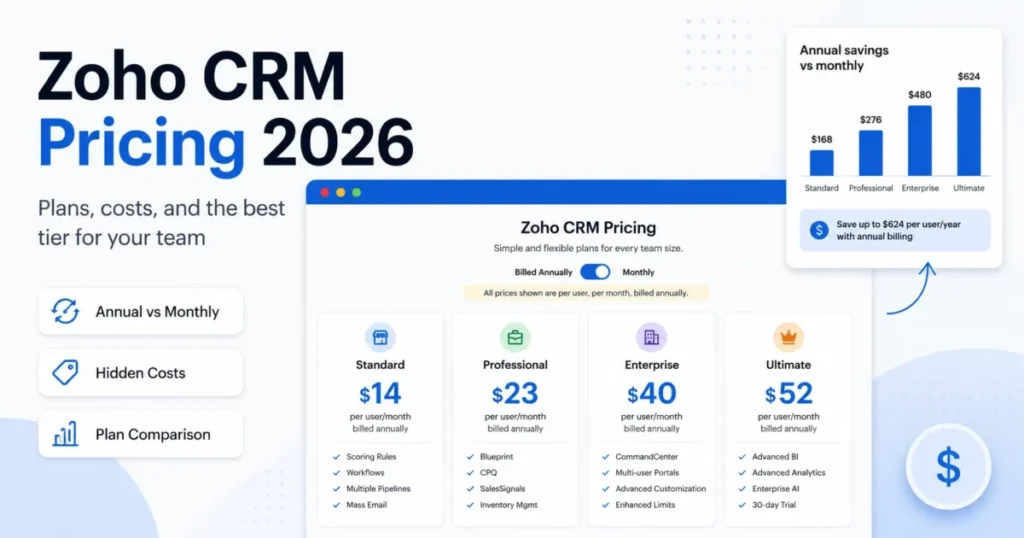Click the CommandCenter feature
The height and width of the screenshot is (538, 1024).
coord(647,456)
